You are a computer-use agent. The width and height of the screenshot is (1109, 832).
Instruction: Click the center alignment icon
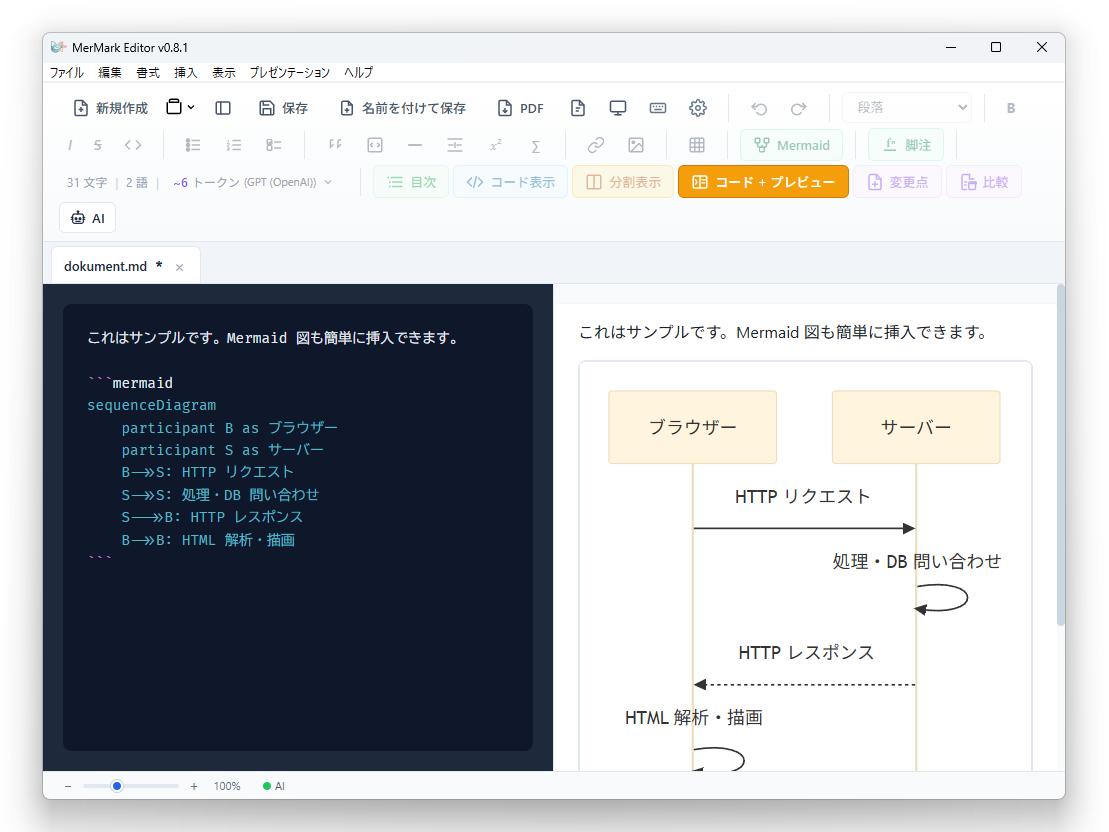click(455, 145)
